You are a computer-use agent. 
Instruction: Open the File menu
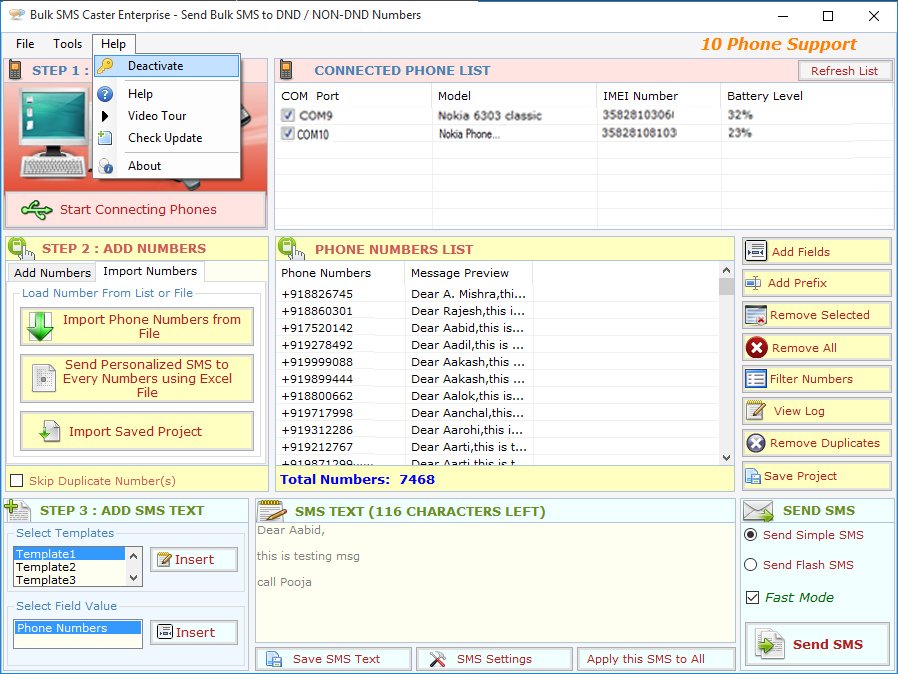25,44
